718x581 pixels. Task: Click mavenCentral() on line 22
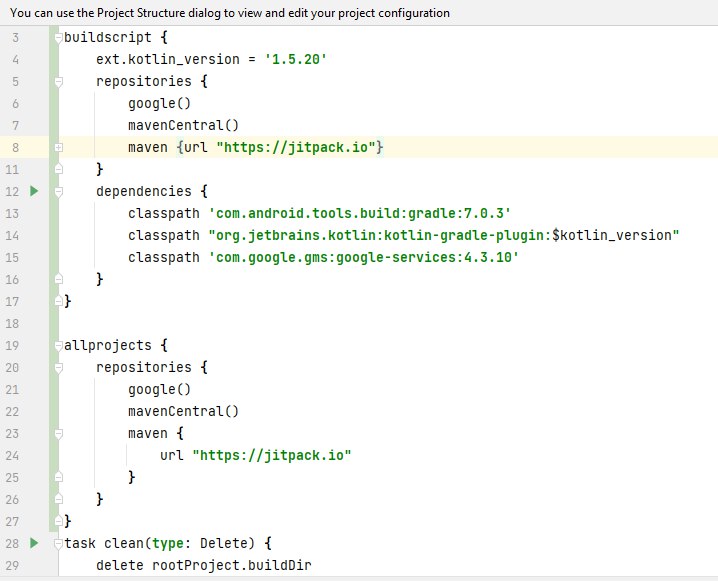pyautogui.click(x=184, y=412)
